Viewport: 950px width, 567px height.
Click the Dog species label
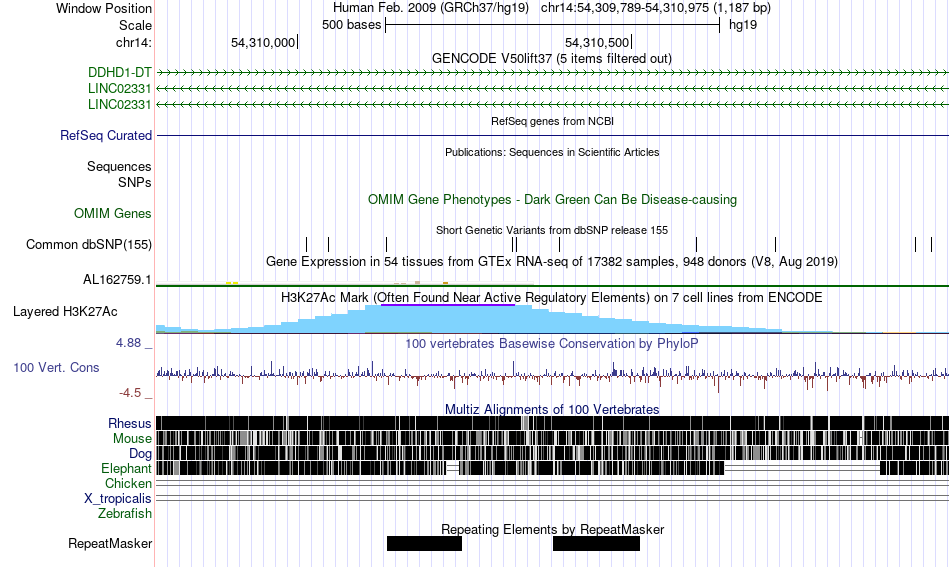(x=140, y=454)
